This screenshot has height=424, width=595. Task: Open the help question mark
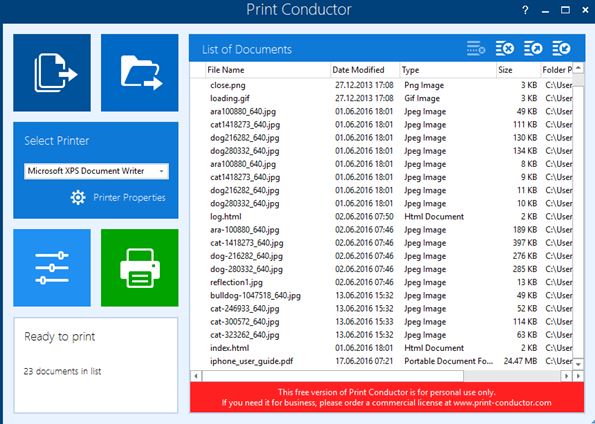click(x=525, y=10)
